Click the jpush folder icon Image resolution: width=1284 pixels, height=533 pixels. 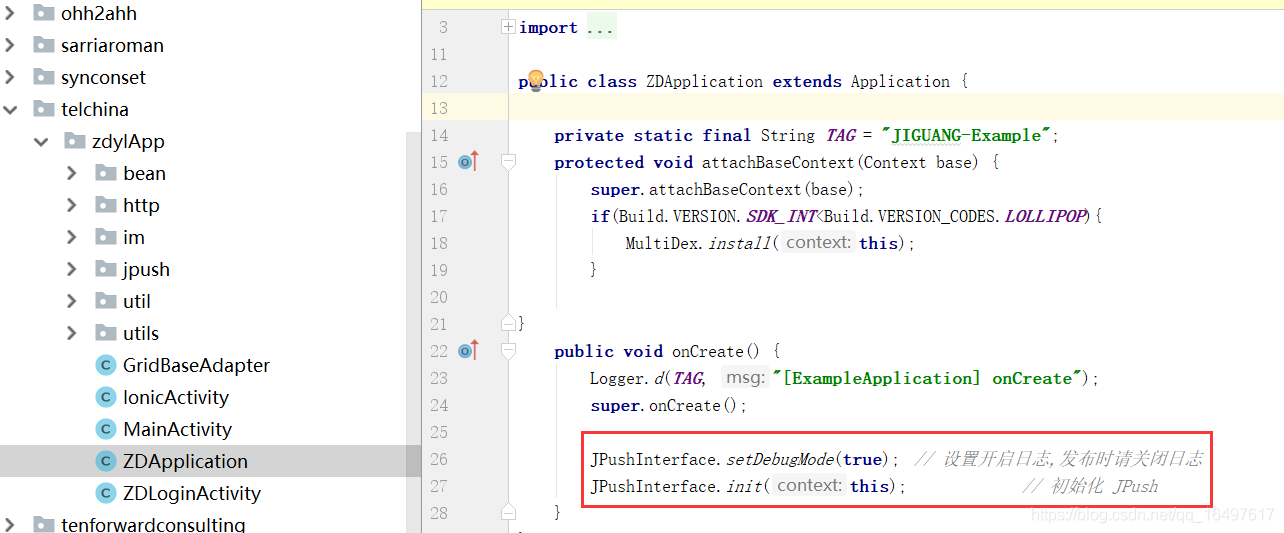coord(106,269)
